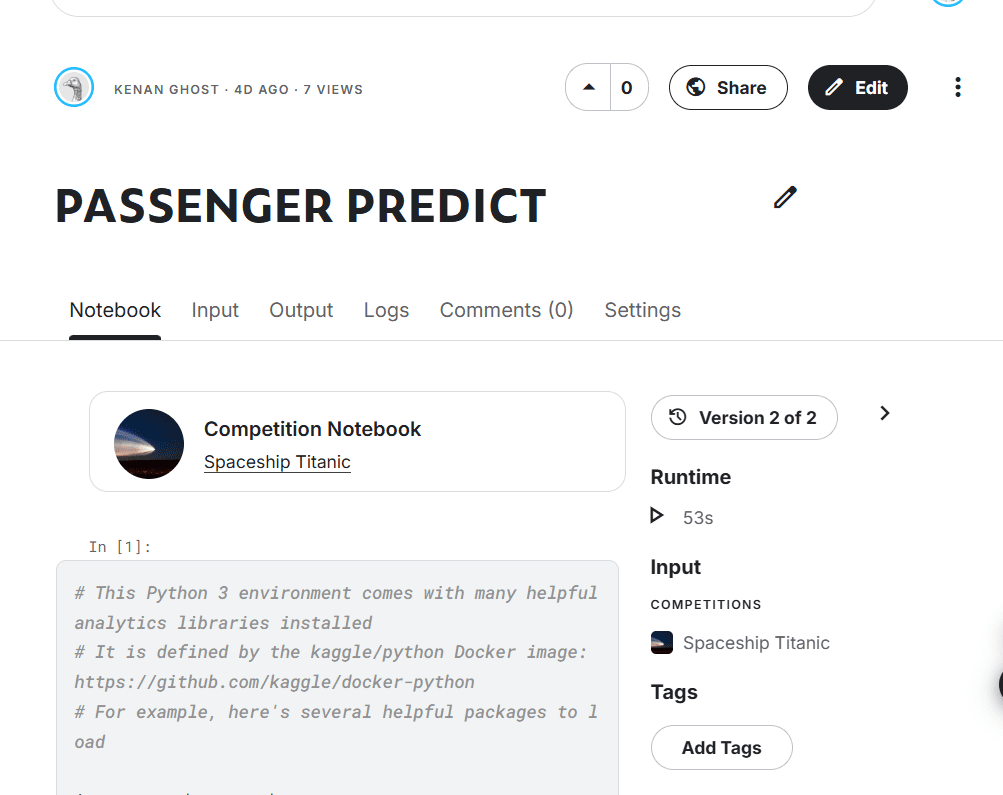Click the upvote arrow button
The width and height of the screenshot is (1003, 795).
click(589, 88)
